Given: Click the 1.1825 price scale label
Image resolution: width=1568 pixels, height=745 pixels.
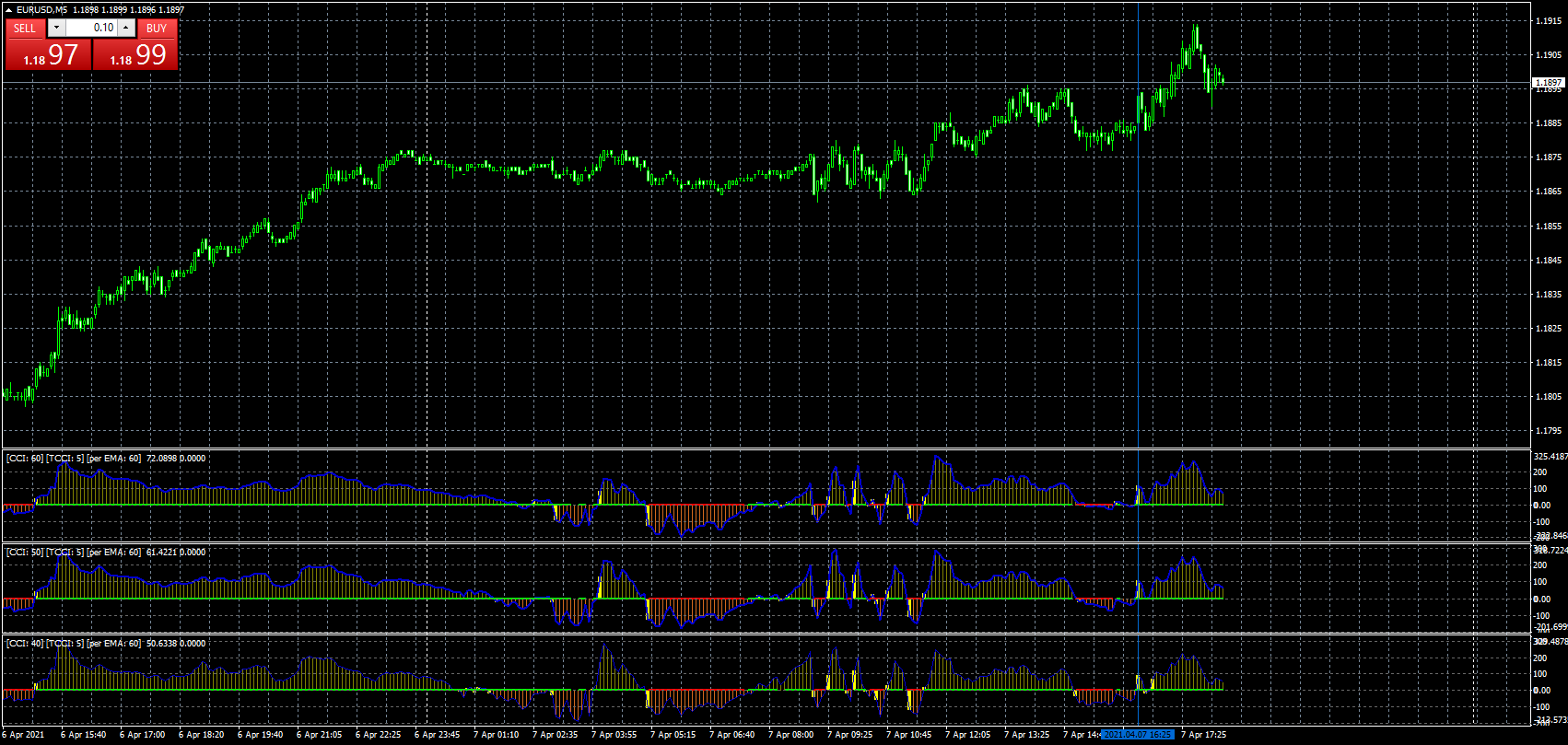Looking at the screenshot, I should coord(1549,328).
